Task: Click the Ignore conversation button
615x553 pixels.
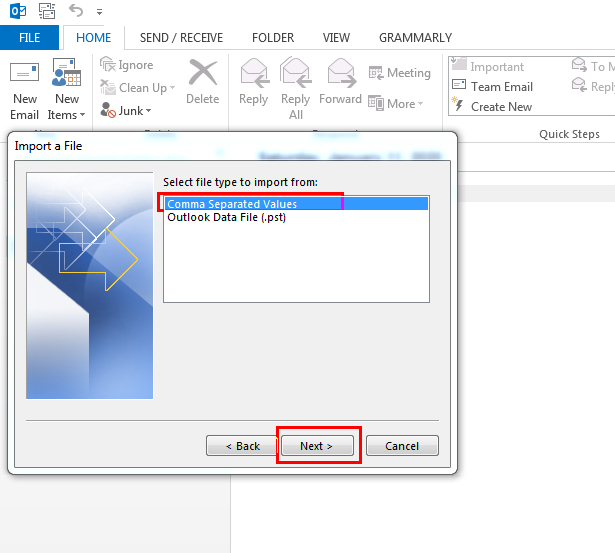Action: tap(127, 65)
